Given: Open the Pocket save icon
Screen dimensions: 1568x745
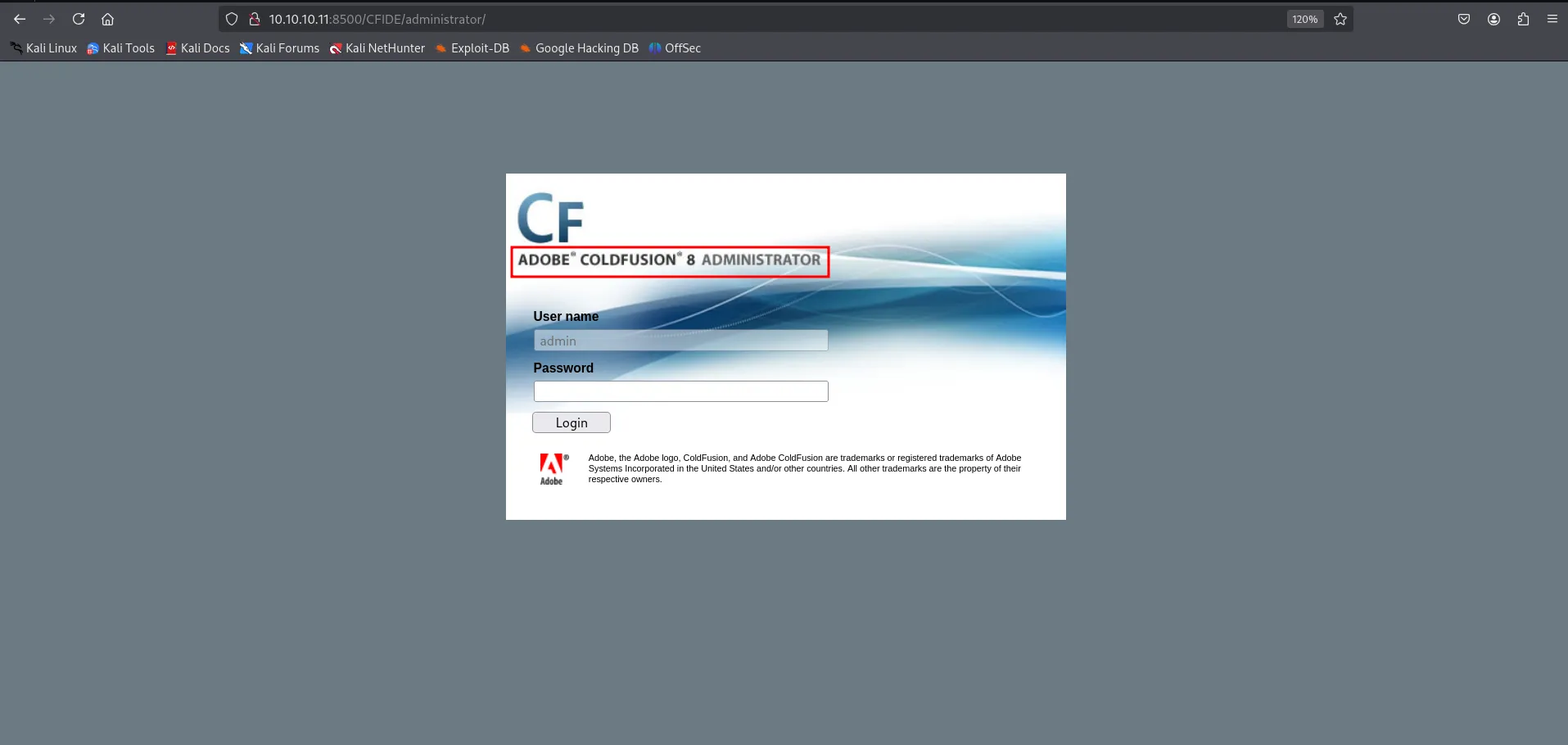Looking at the screenshot, I should [x=1464, y=19].
